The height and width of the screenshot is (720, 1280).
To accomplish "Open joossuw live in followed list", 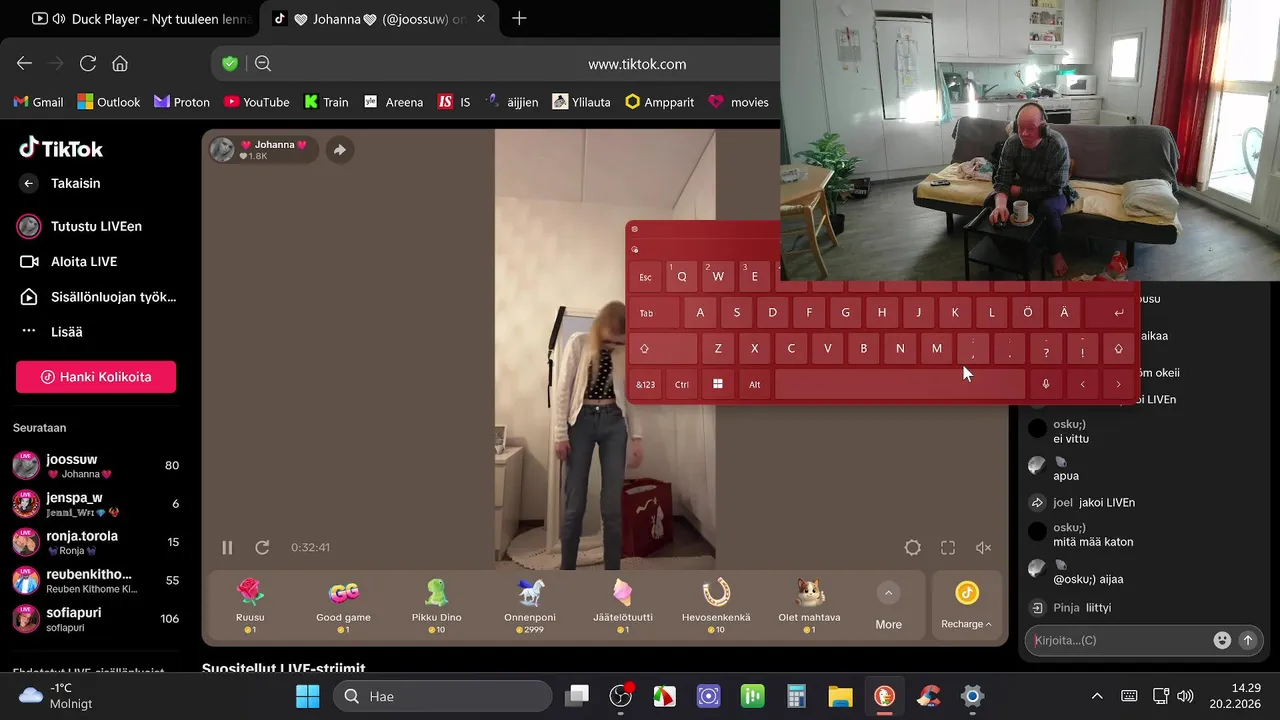I will pyautogui.click(x=96, y=466).
